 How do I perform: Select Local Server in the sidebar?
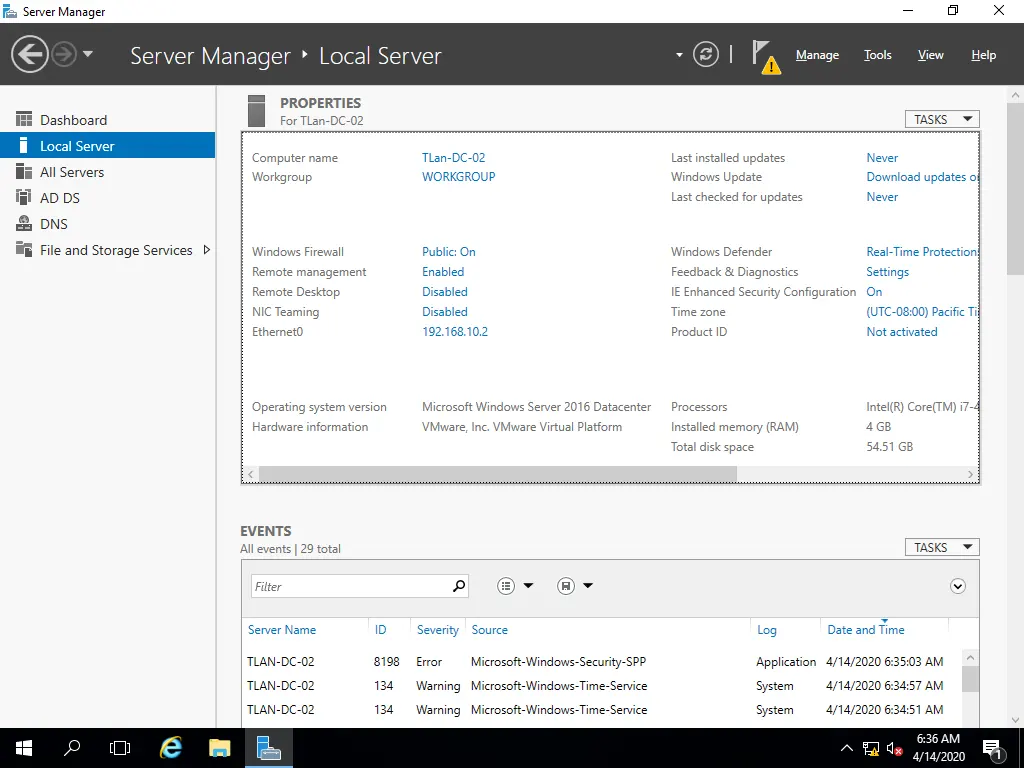click(x=108, y=146)
